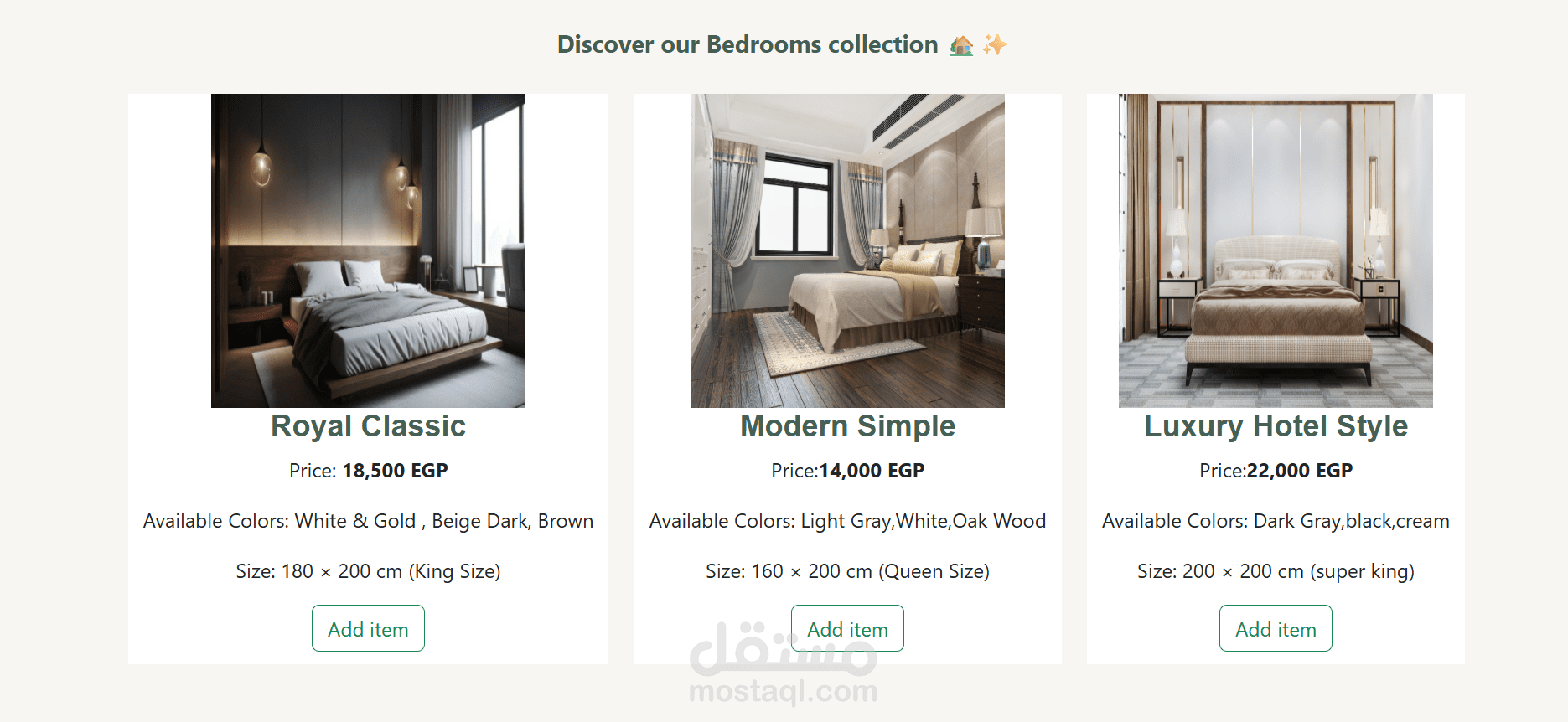Add the Royal Classic bedroom item
This screenshot has width=1568, height=722.
click(x=368, y=628)
